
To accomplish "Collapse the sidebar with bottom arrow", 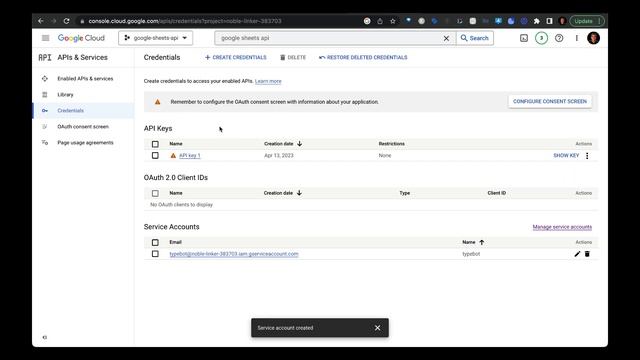I will tap(45, 337).
